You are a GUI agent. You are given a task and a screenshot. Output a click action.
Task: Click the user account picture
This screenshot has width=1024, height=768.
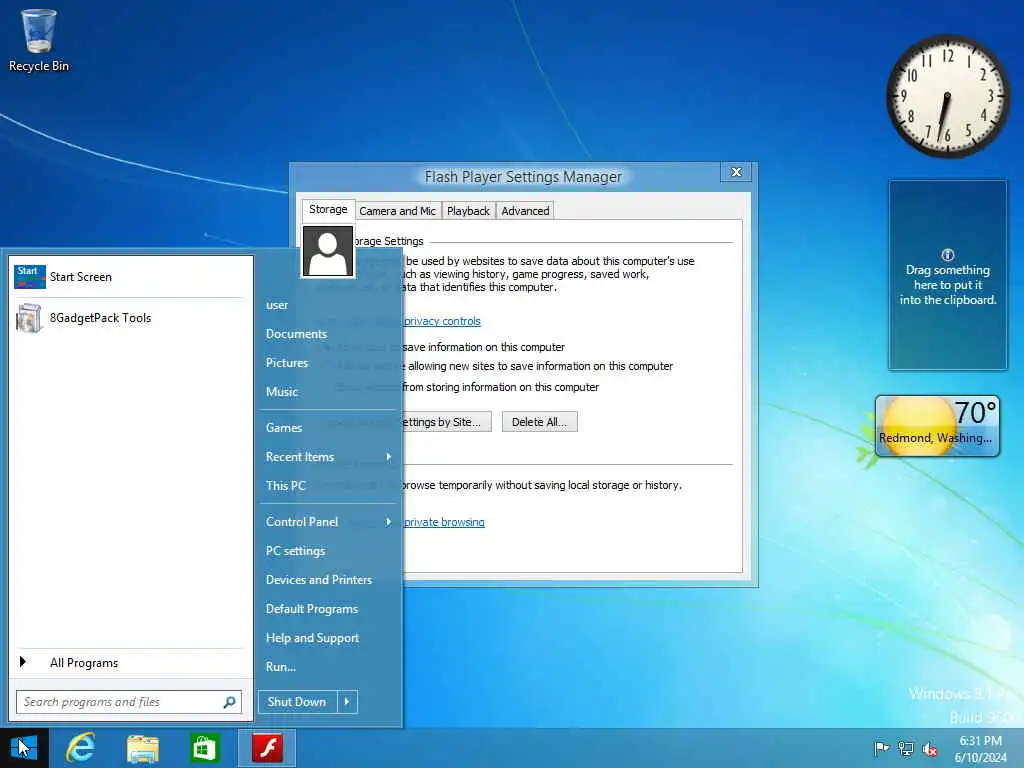pos(328,252)
